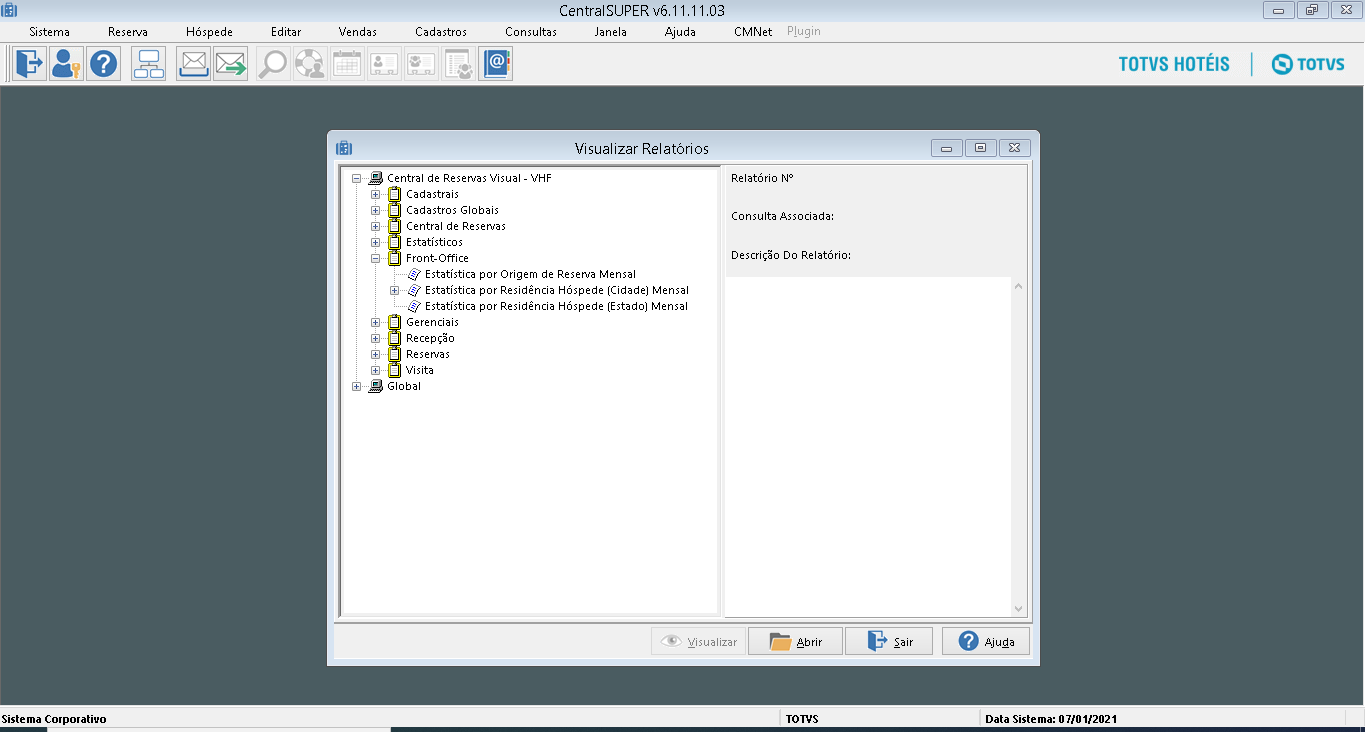Open help via question mark toolbar icon
The width and height of the screenshot is (1365, 732).
point(103,65)
